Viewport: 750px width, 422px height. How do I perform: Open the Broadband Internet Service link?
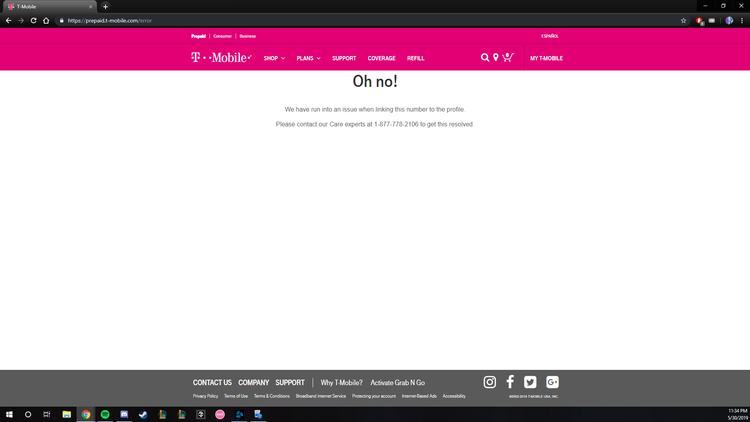pos(320,396)
